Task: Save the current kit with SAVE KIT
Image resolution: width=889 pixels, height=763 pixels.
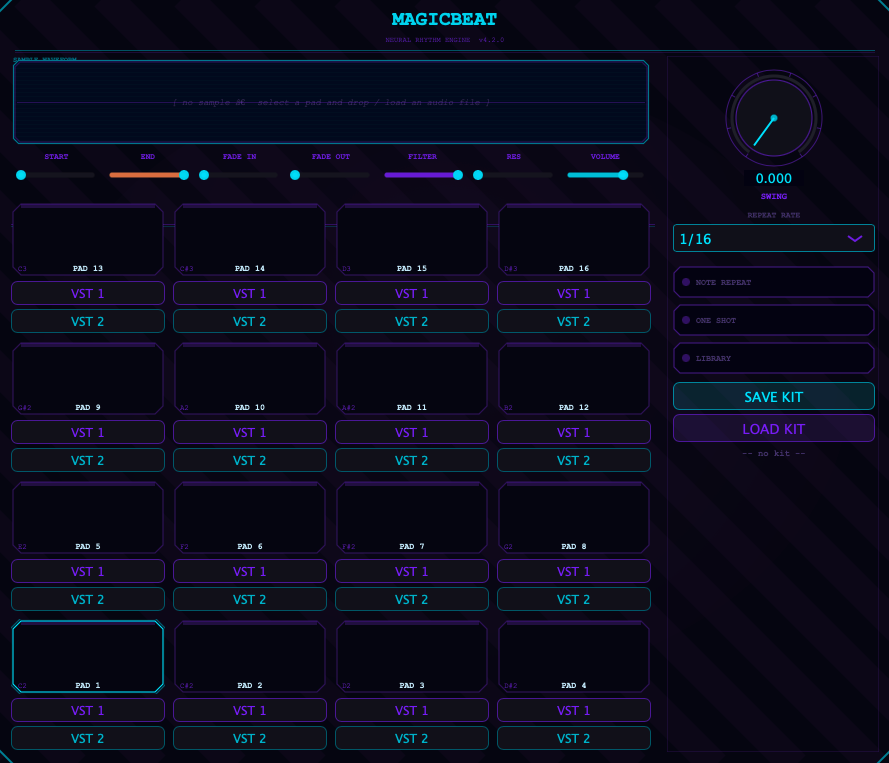Action: pos(773,396)
